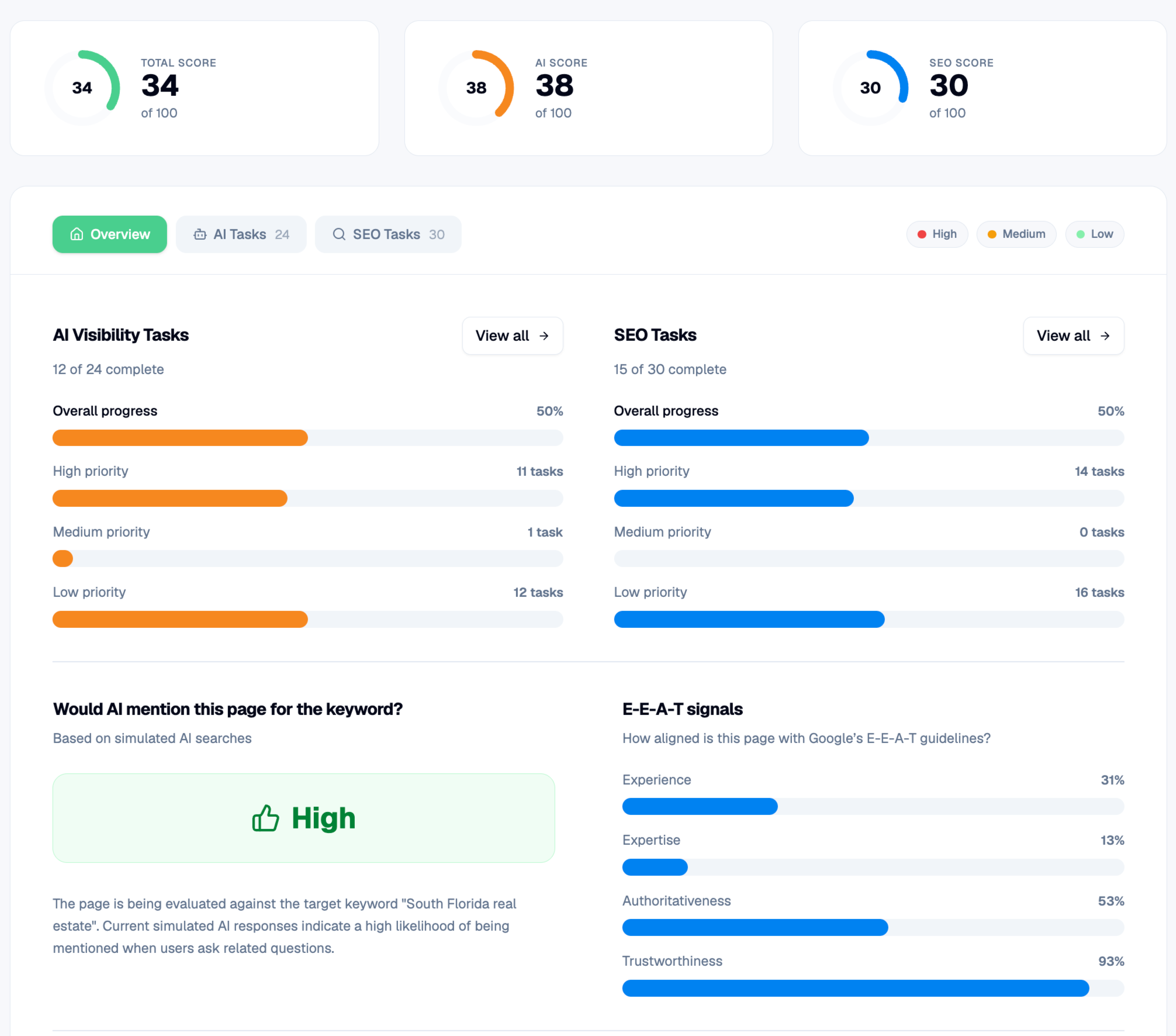This screenshot has height=1036, width=1176.
Task: Click the magnifier icon beside SEO Tasks
Action: point(339,234)
